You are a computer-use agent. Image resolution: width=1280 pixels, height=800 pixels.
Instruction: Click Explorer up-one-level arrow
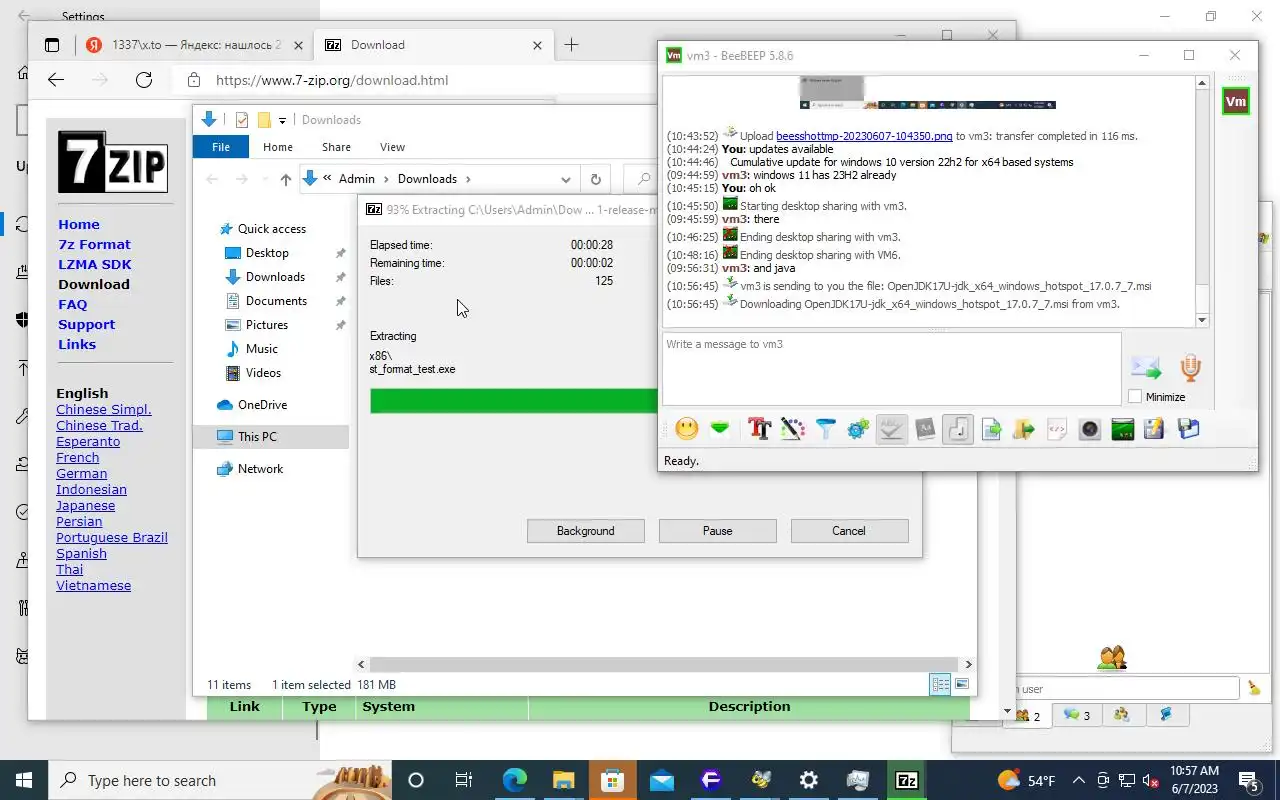286,179
